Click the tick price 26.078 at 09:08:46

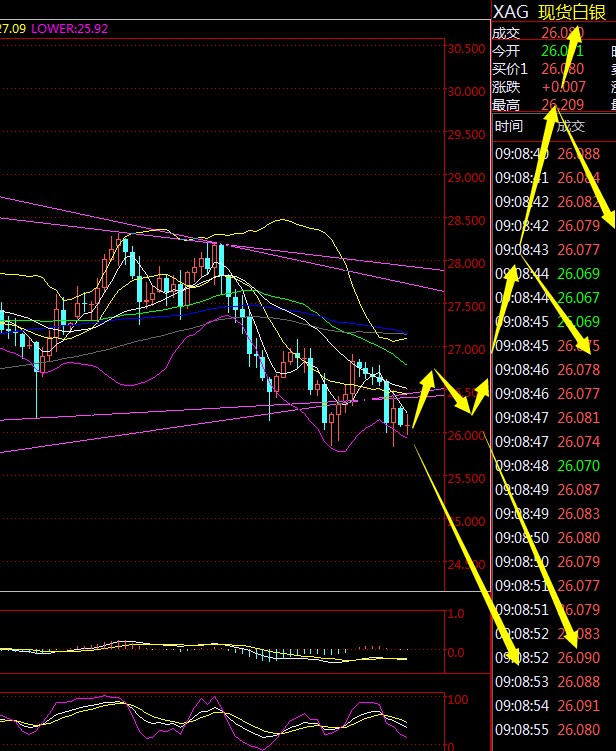point(579,370)
